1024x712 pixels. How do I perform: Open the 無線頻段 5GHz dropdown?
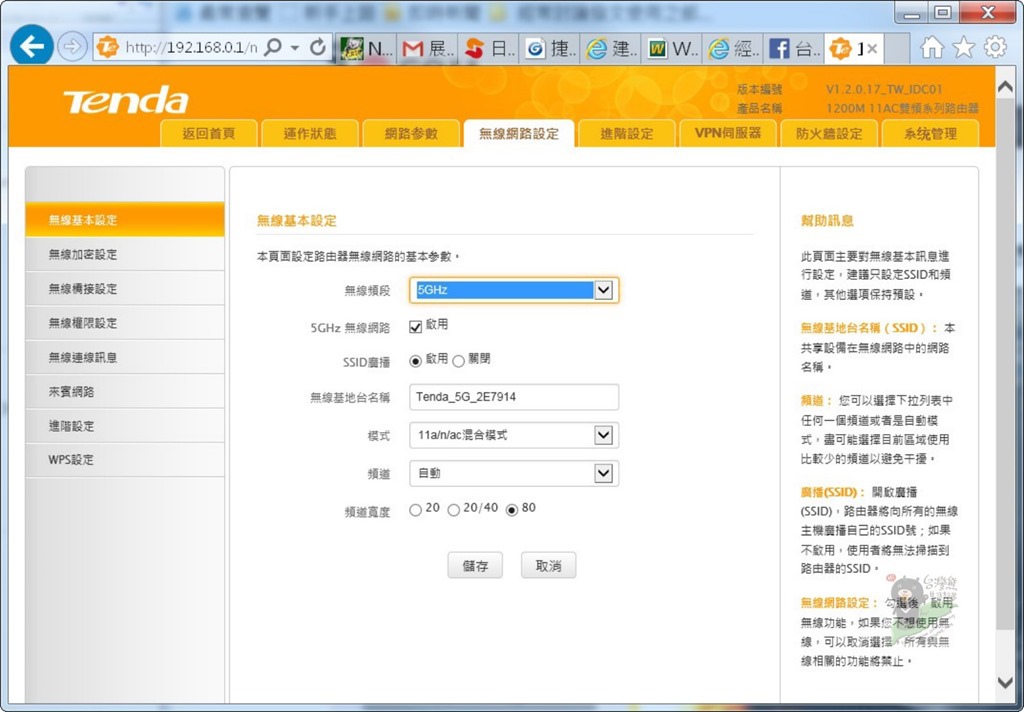click(514, 290)
